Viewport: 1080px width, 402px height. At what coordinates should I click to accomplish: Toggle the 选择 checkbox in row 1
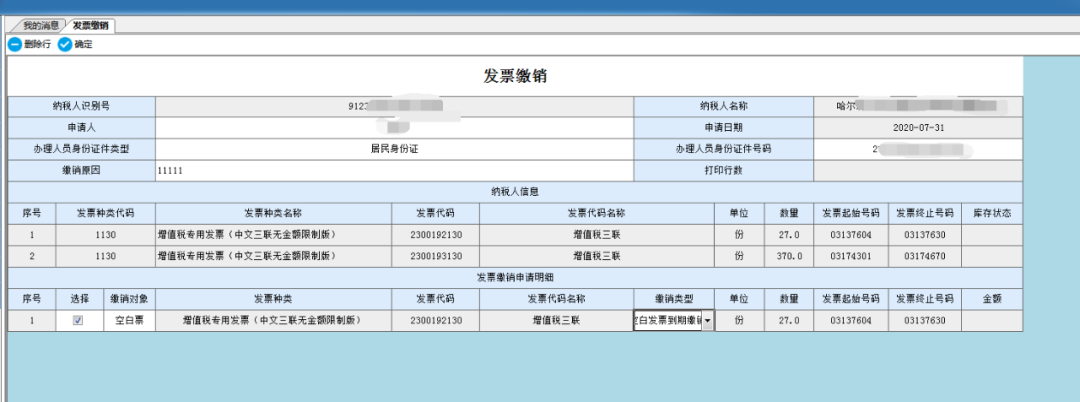78,320
